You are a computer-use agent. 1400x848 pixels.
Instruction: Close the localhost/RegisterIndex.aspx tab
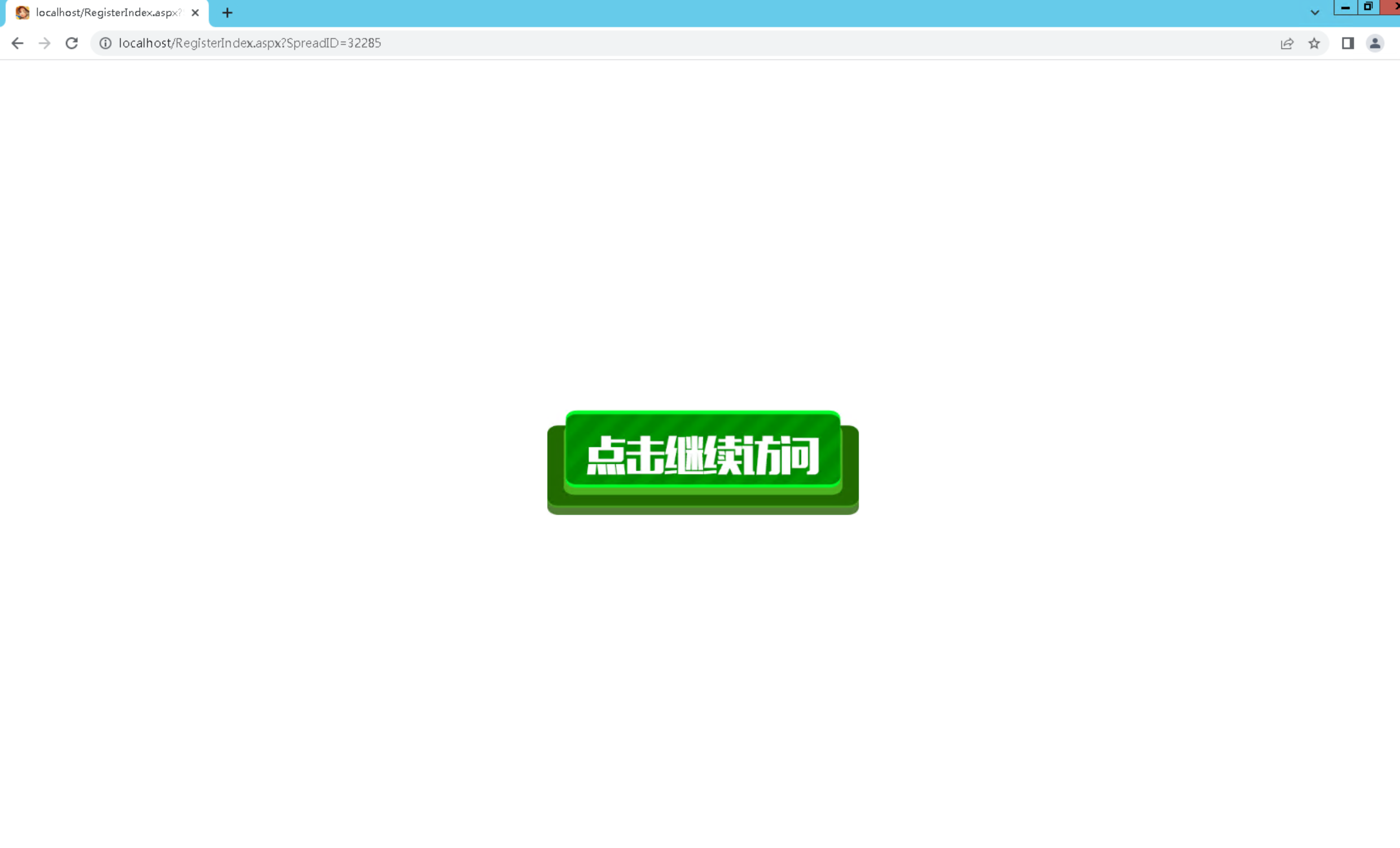tap(195, 12)
